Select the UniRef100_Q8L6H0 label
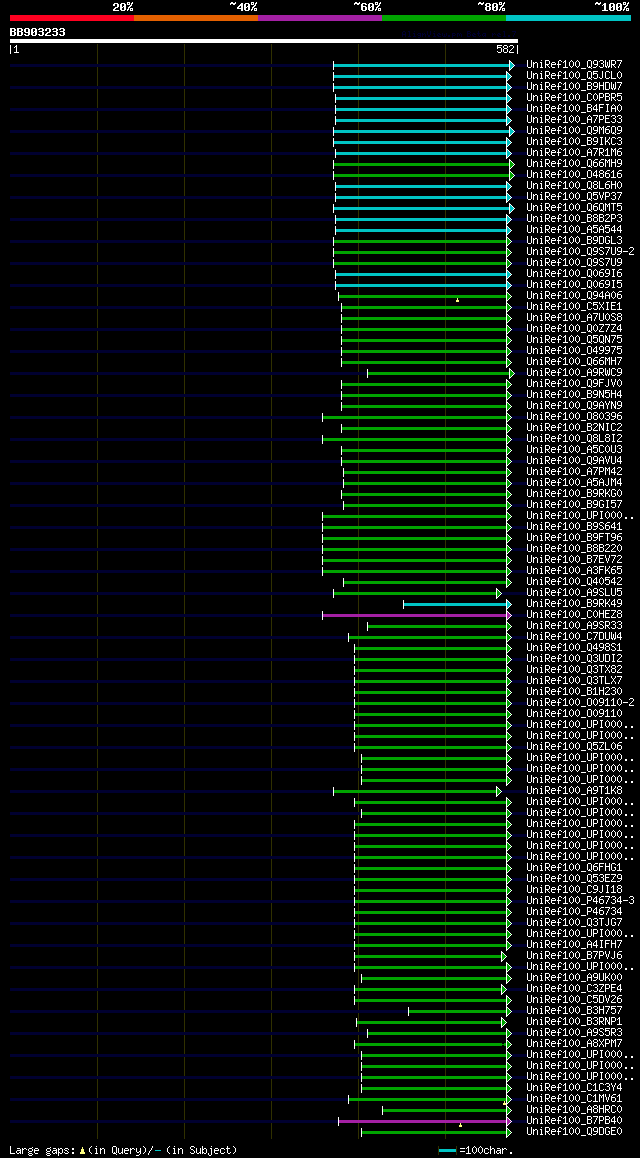Screen dimensions: 640x1158 (x=574, y=186)
